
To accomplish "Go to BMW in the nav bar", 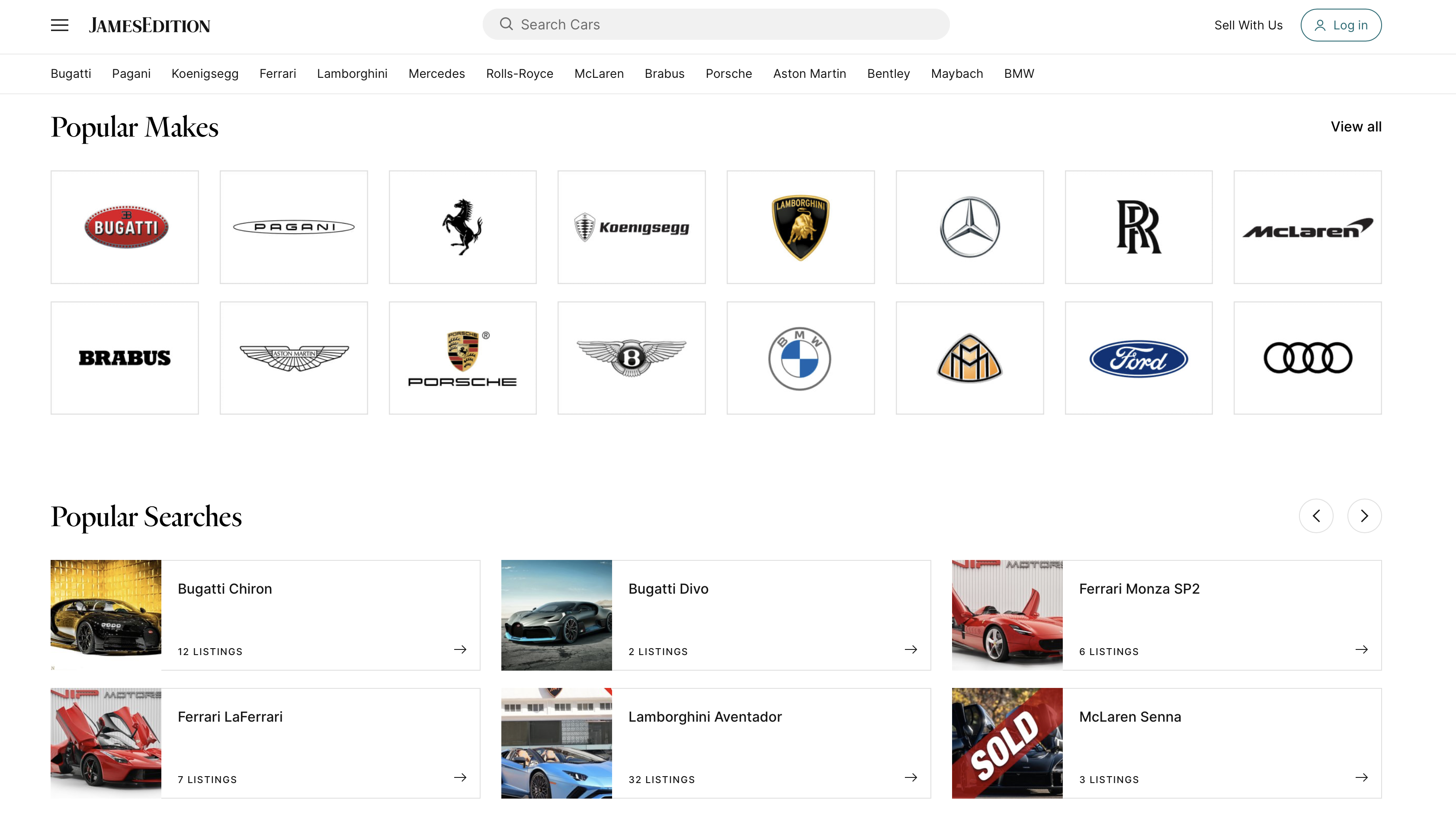I will 1019,74.
